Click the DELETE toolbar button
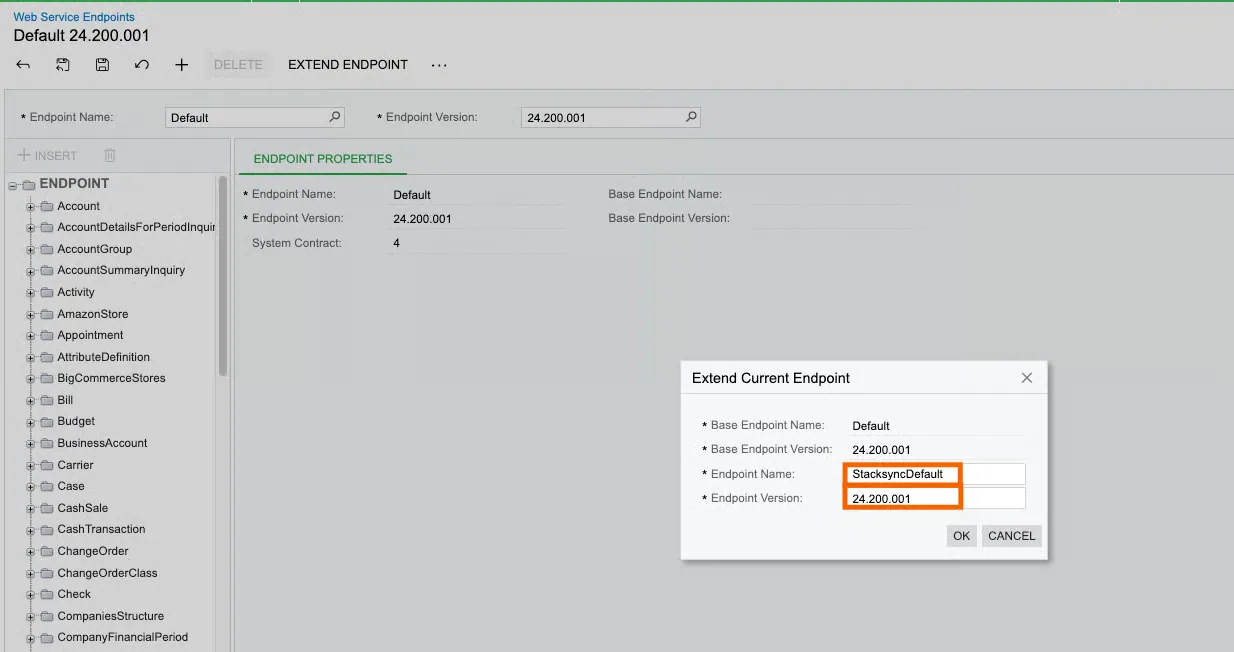Viewport: 1234px width, 652px height. (238, 65)
